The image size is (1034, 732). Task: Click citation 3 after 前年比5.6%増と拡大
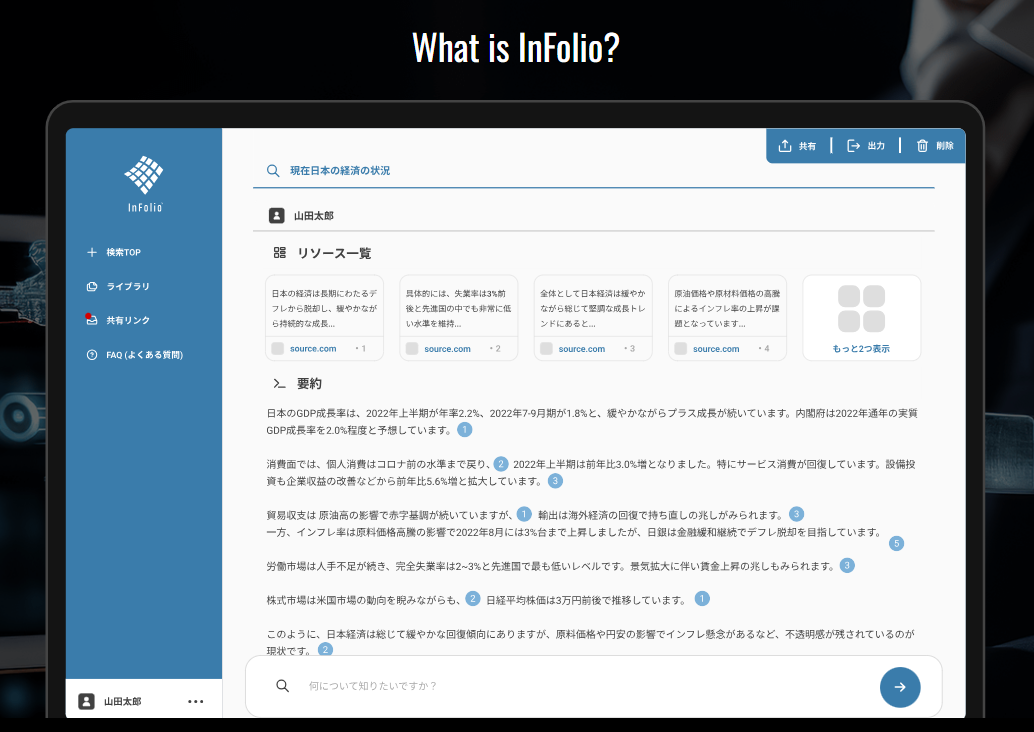555,481
